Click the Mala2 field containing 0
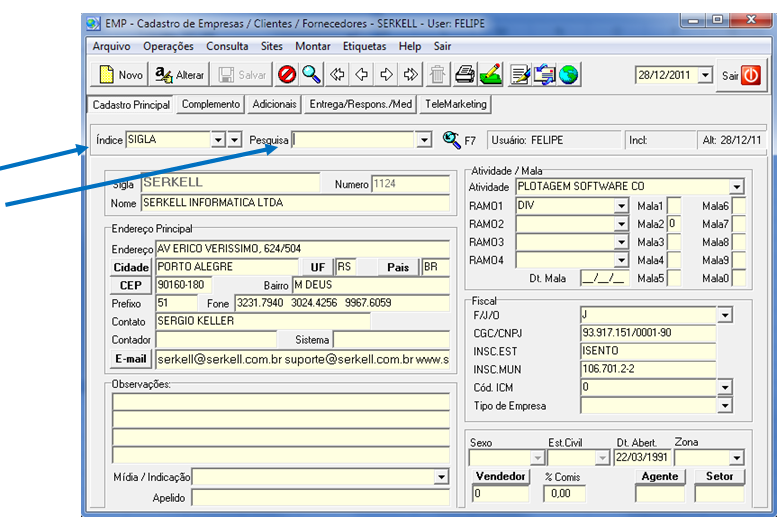Viewport: 782px width, 521px height. 674,223
